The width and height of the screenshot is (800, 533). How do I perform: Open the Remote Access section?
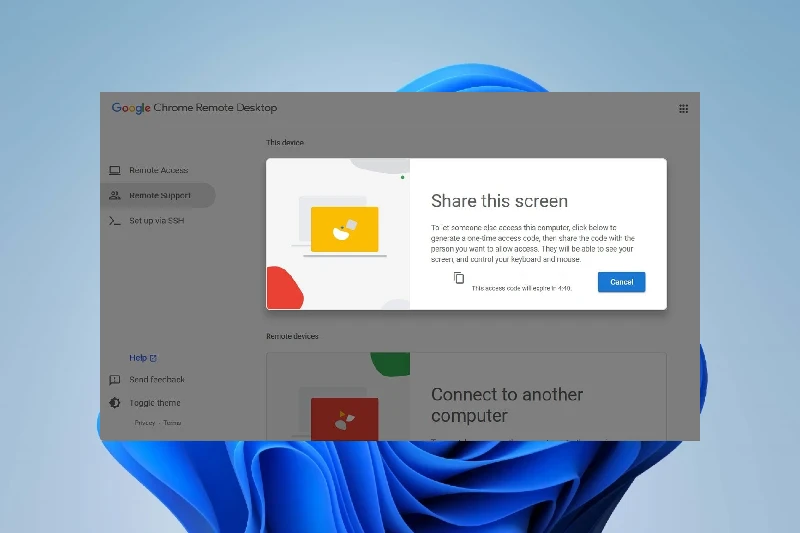click(158, 170)
